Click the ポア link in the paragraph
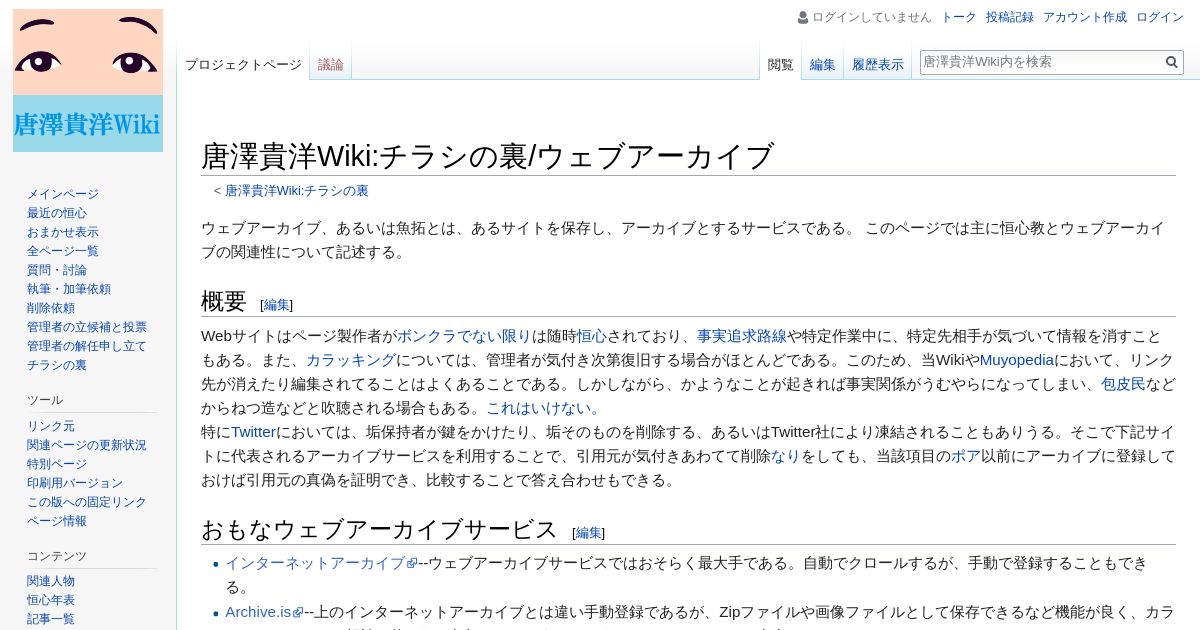This screenshot has height=630, width=1200. tap(965, 456)
